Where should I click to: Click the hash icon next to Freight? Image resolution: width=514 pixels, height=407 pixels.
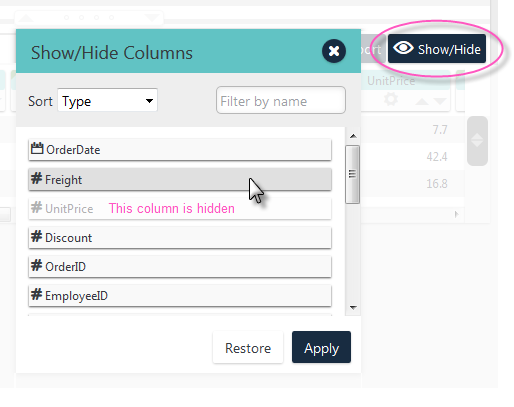point(37,178)
